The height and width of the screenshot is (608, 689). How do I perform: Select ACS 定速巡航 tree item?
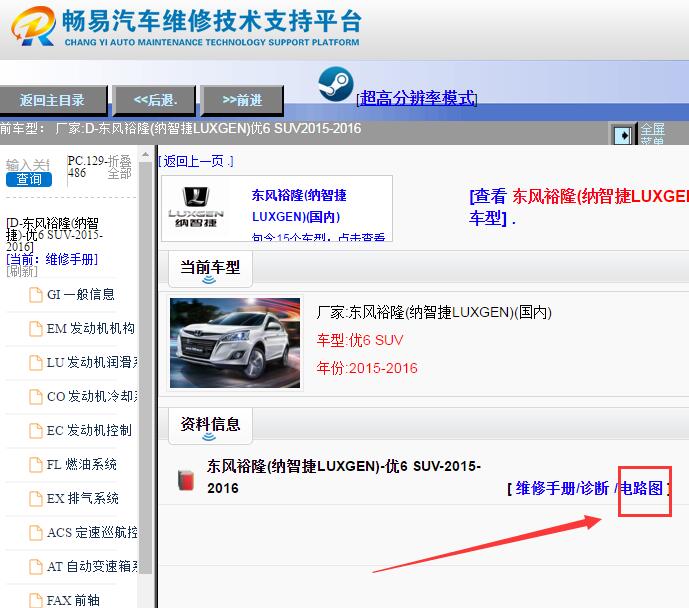[x=92, y=532]
